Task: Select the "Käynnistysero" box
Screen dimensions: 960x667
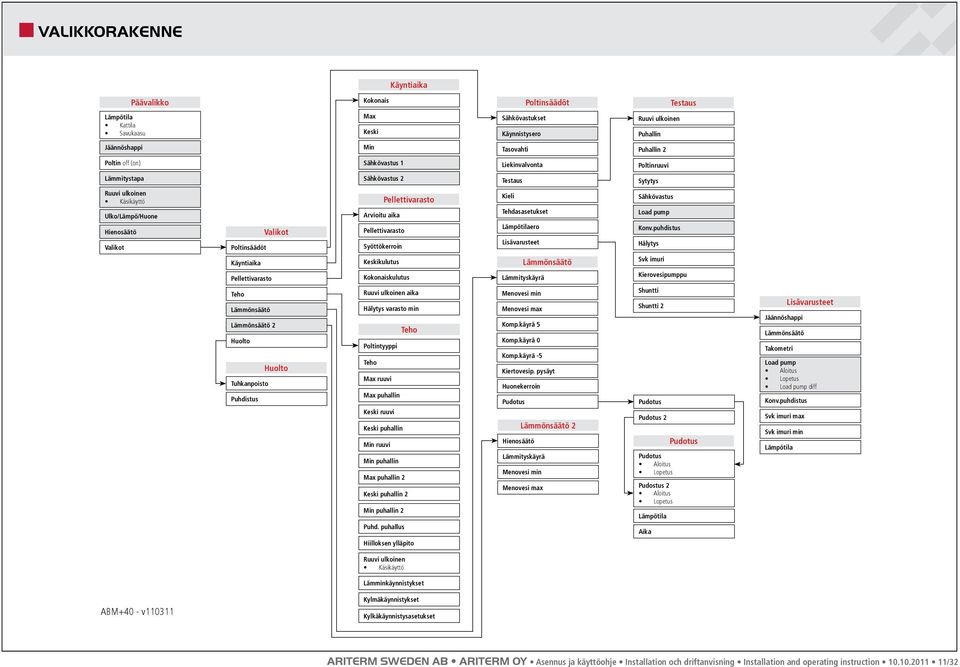Action: [x=547, y=134]
